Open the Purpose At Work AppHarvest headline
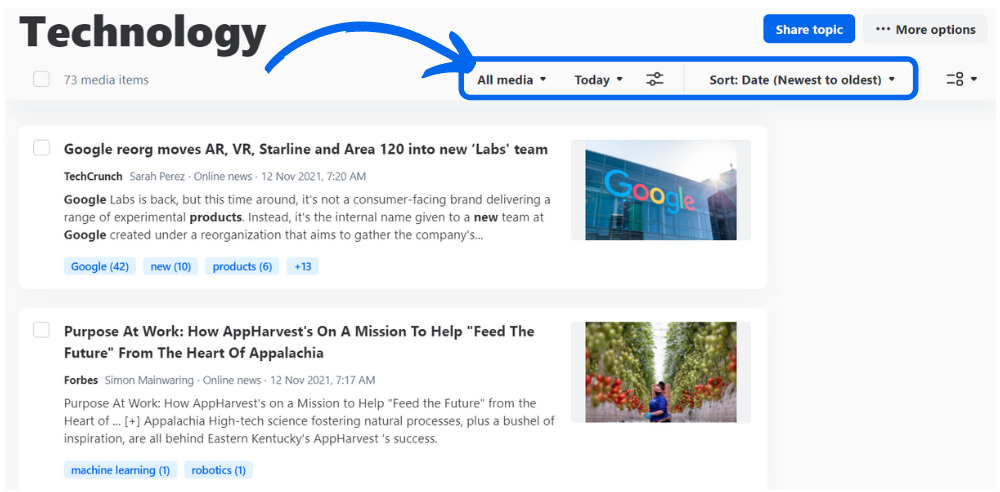The width and height of the screenshot is (1000, 492). (299, 342)
